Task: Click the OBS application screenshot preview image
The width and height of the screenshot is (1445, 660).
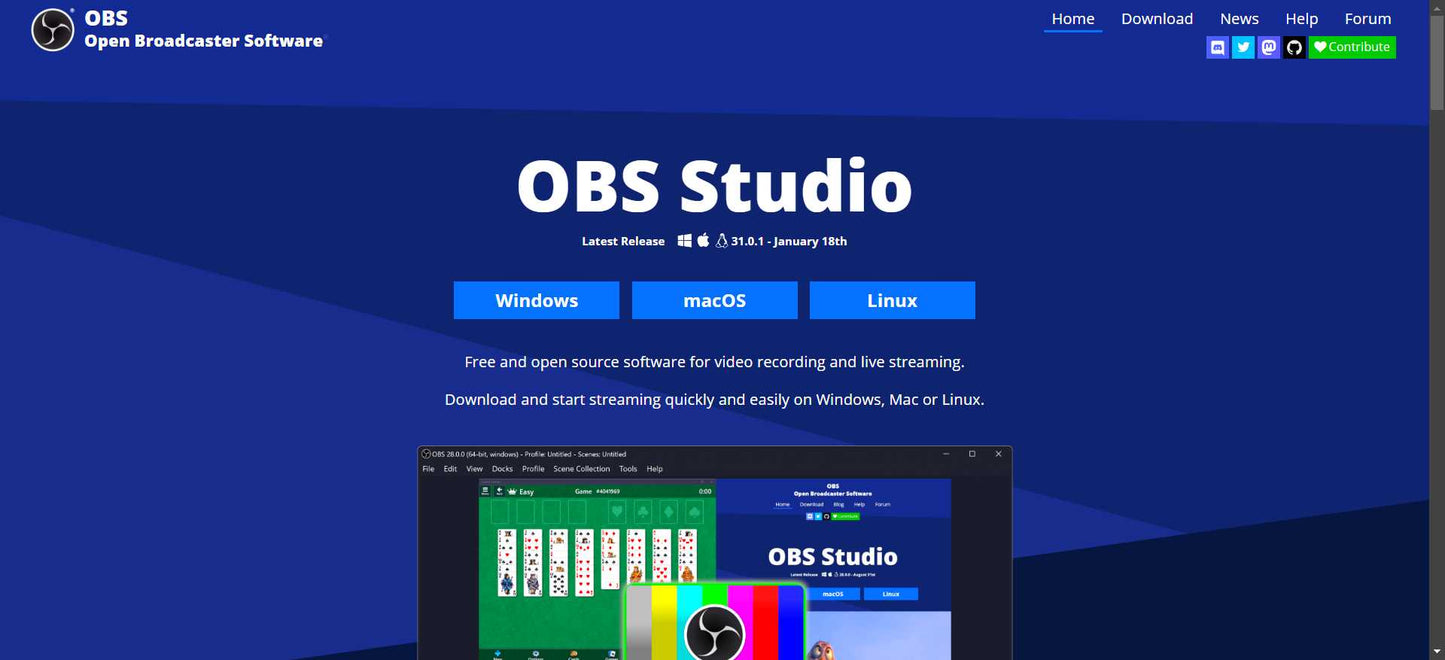Action: pos(714,553)
